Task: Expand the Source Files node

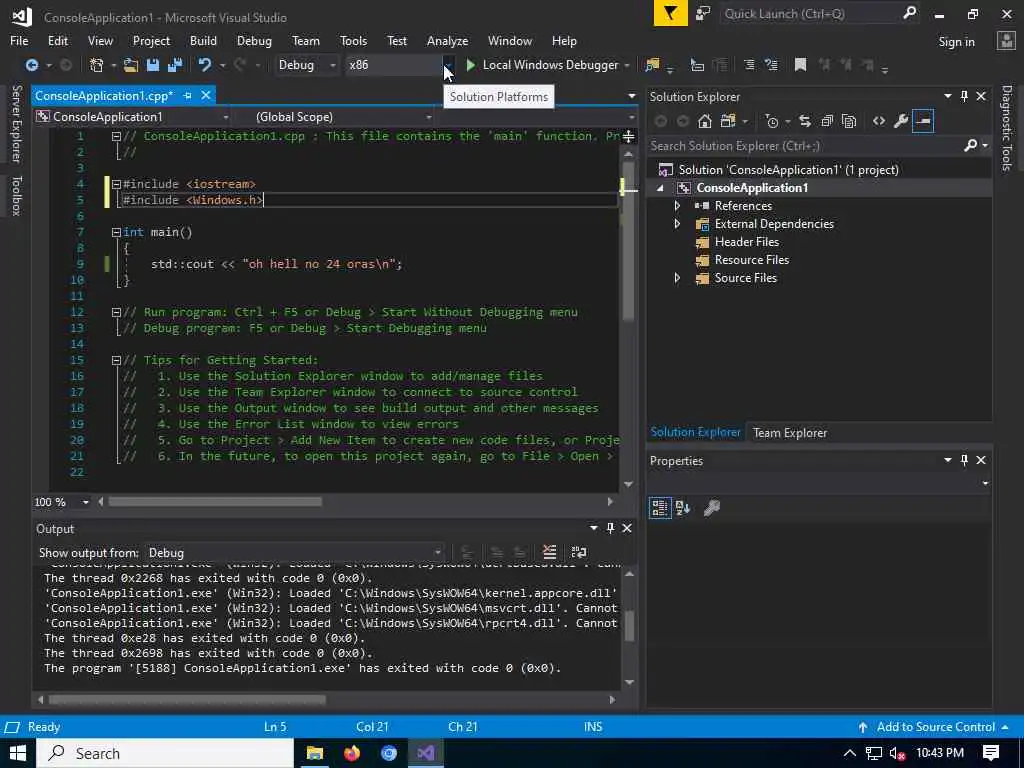Action: point(677,278)
